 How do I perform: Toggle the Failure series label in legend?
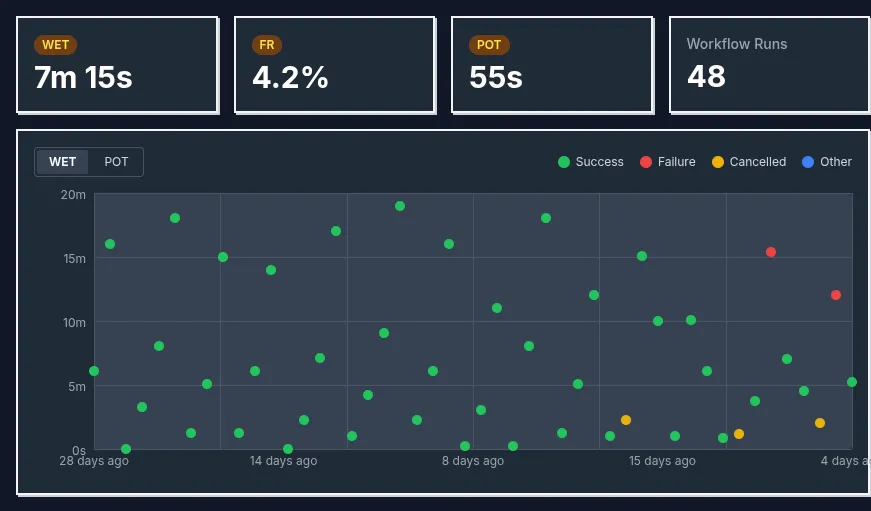[x=676, y=162]
